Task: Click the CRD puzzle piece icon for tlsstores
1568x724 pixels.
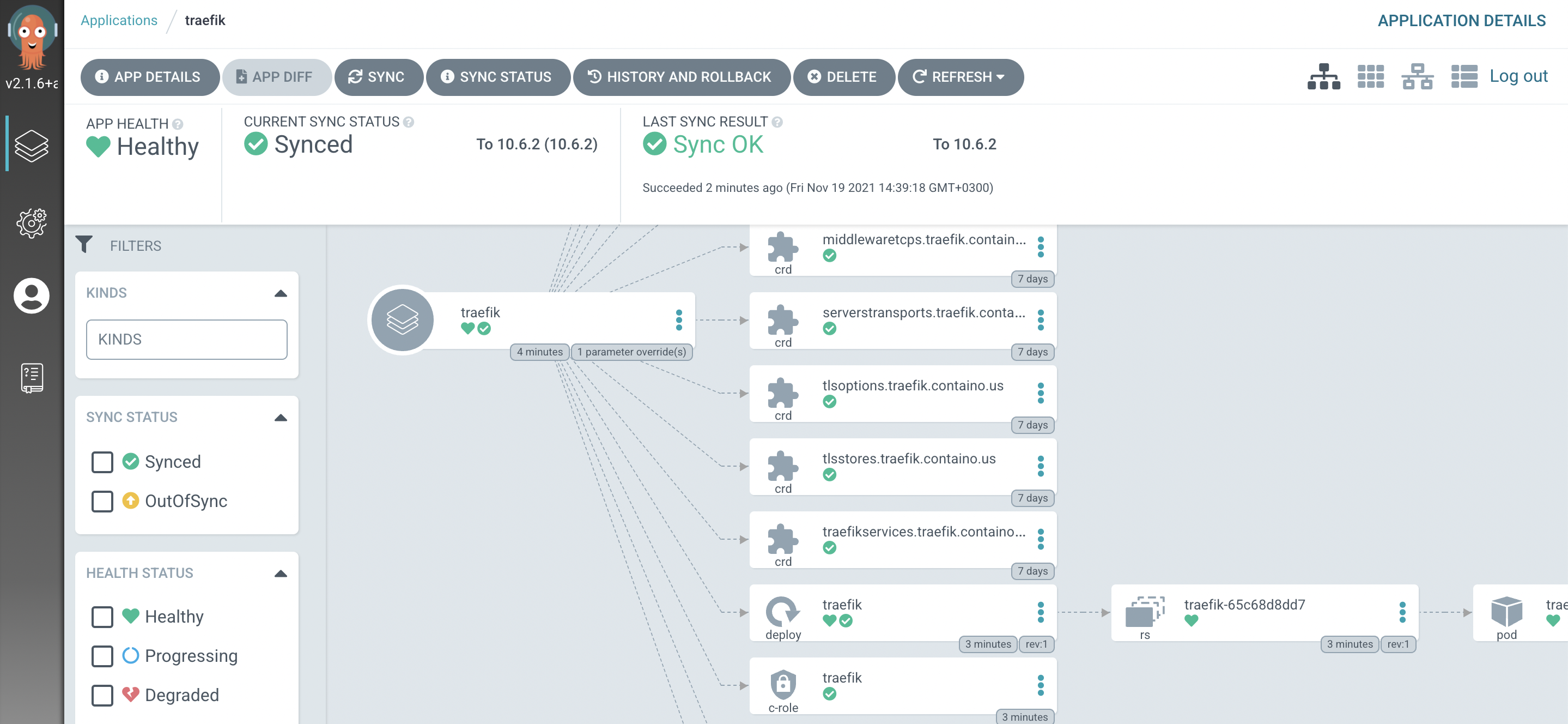Action: point(783,463)
